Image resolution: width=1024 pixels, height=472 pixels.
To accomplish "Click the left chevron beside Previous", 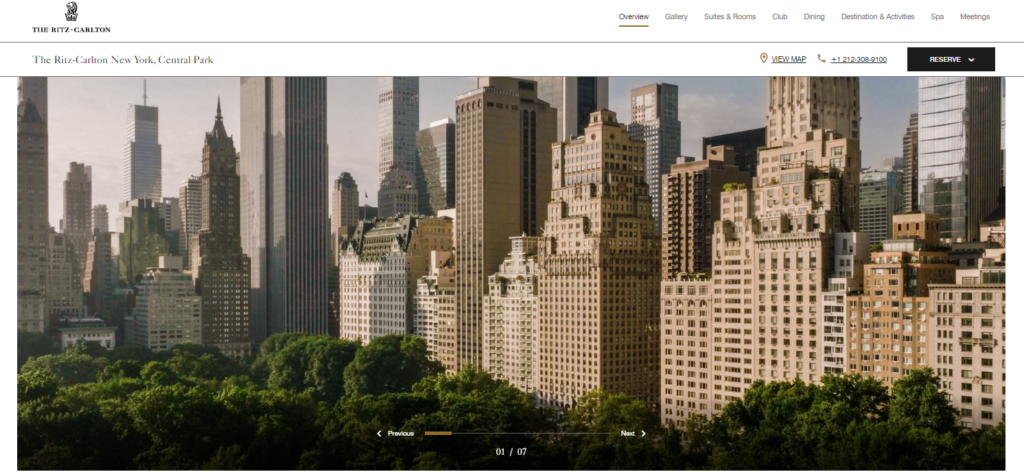I will tap(379, 433).
